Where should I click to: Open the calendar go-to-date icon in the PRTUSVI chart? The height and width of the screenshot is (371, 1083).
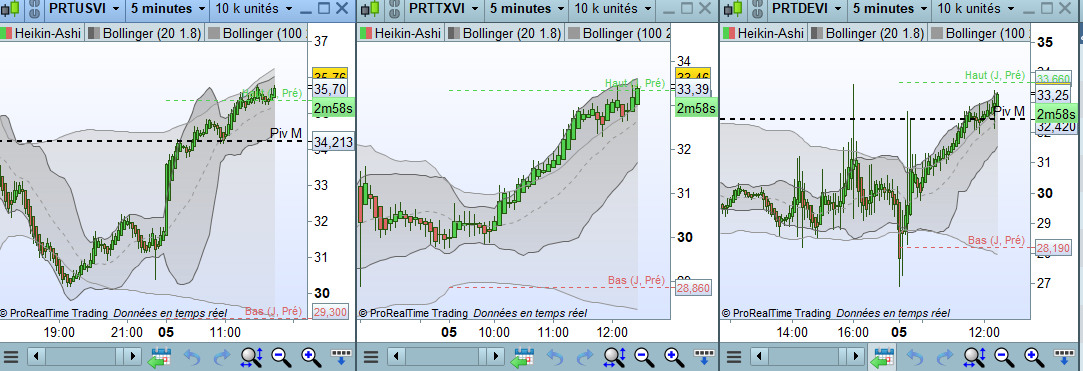(160, 357)
